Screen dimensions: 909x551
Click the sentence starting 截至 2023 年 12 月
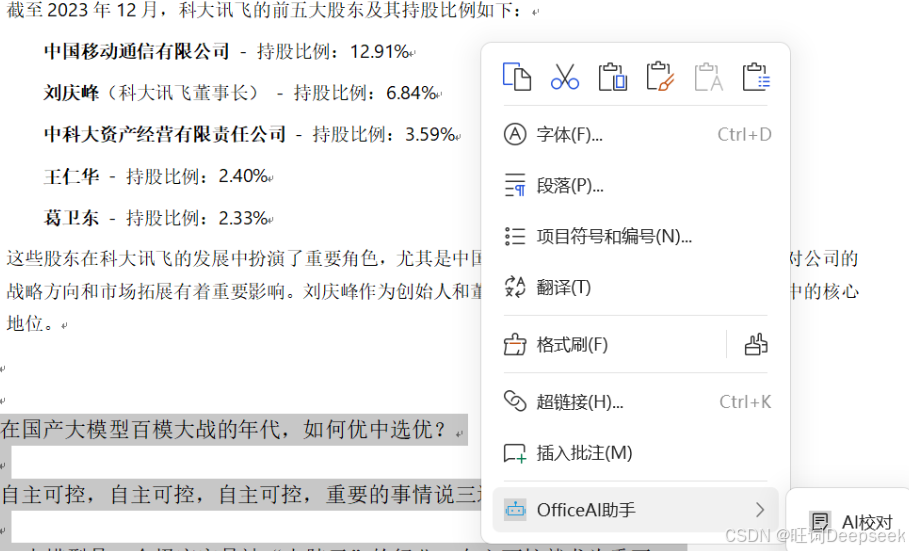pos(263,10)
